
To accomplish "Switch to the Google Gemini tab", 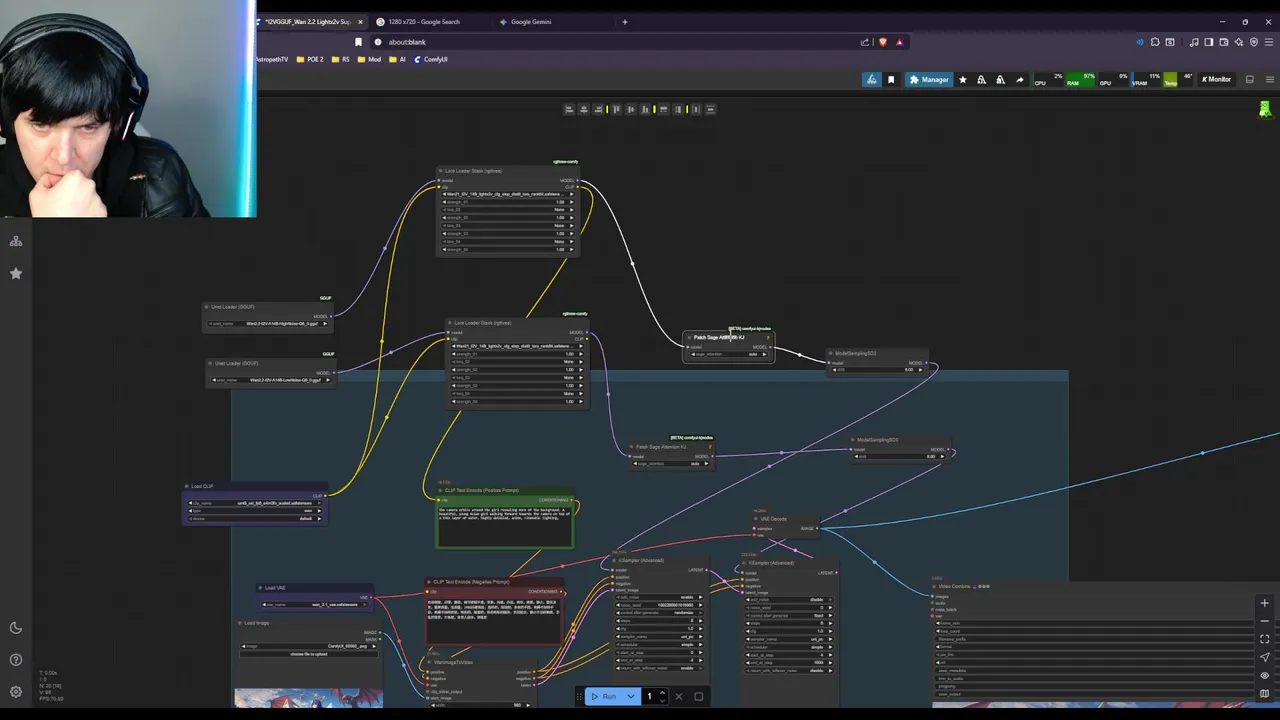I will (x=530, y=22).
